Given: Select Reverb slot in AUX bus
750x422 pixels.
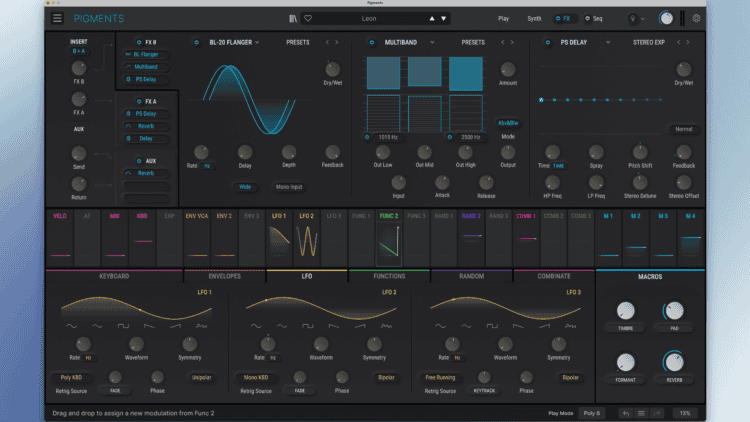Looking at the screenshot, I should tap(146, 173).
